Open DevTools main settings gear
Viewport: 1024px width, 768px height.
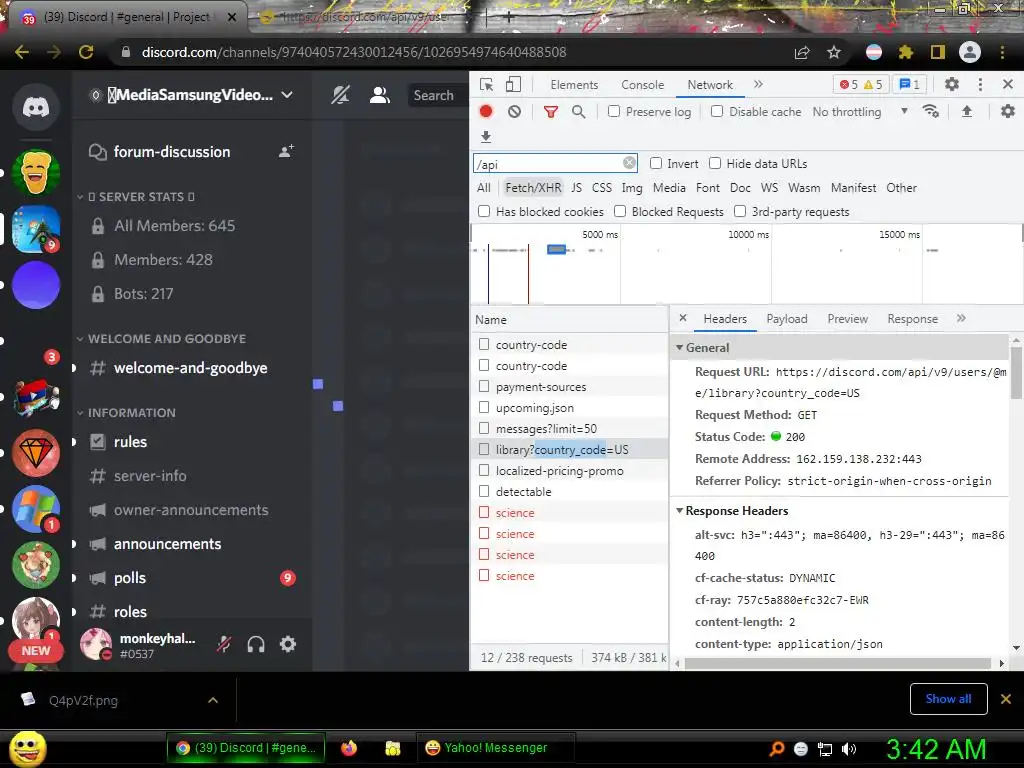(x=952, y=84)
